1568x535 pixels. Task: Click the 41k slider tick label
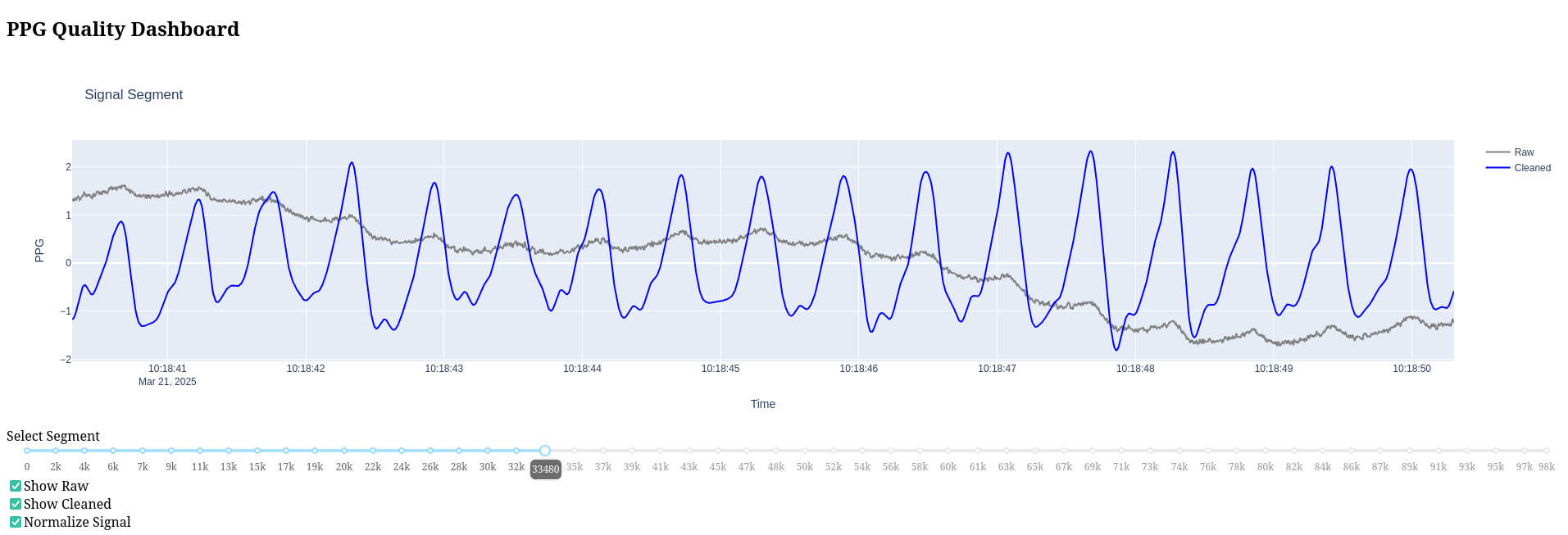(x=661, y=467)
